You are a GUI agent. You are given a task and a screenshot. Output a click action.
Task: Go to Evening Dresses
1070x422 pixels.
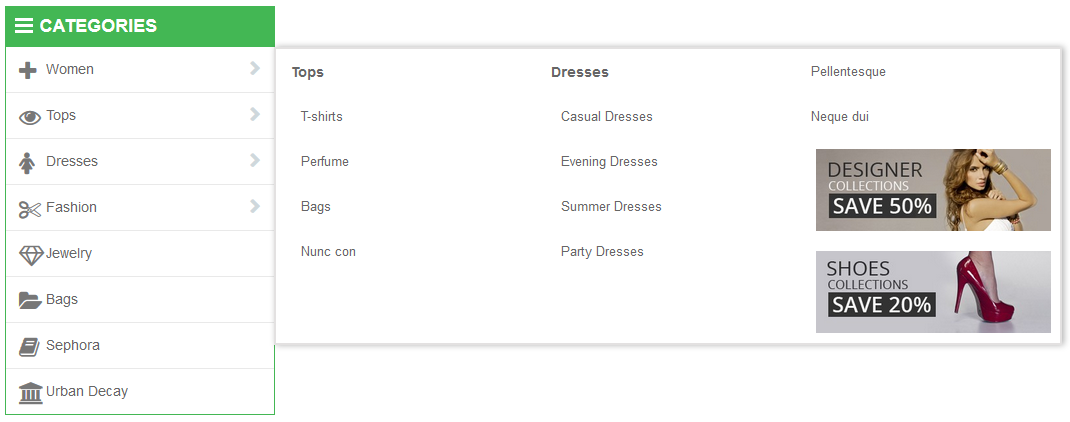tap(609, 162)
